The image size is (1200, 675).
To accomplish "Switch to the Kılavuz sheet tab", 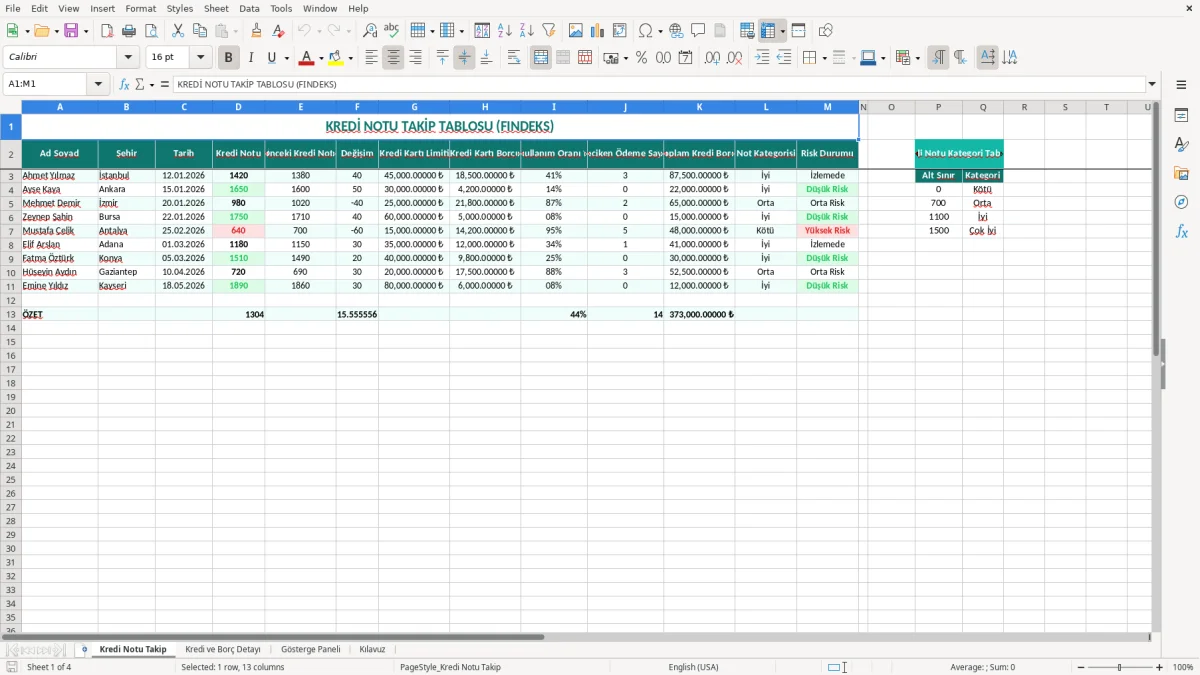I will click(x=372, y=650).
